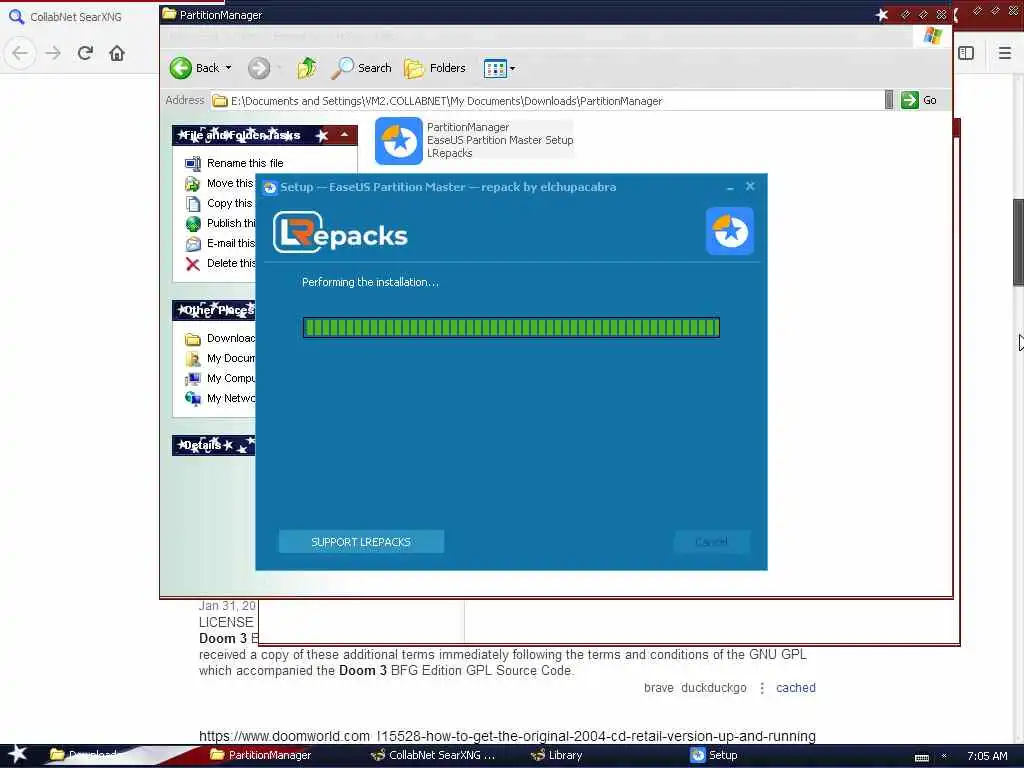
Task: Click the SUPPORT LREPACKS button
Action: pyautogui.click(x=361, y=542)
